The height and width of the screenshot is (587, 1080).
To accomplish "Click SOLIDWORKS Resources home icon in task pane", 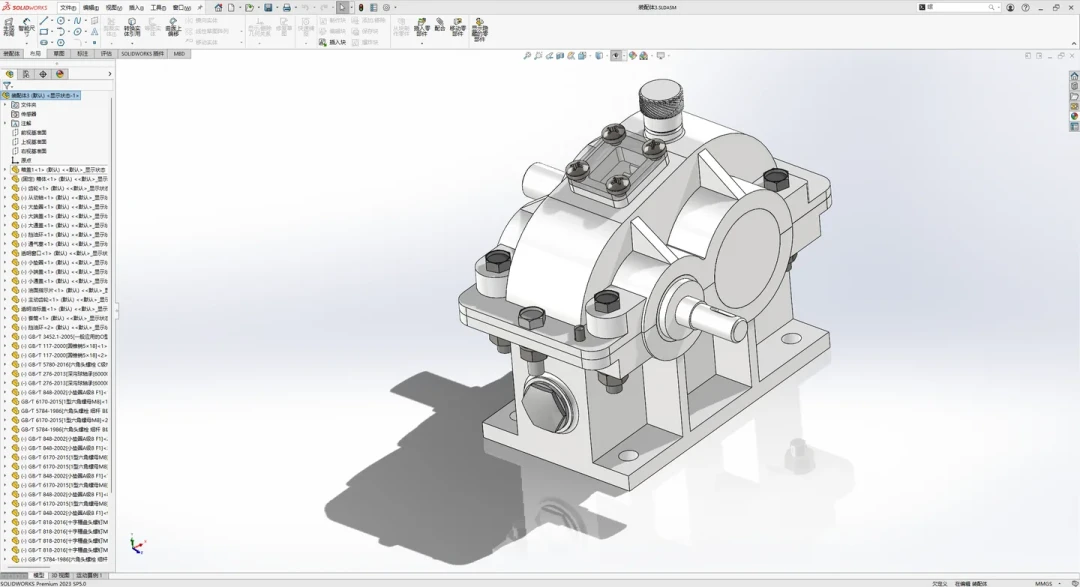I will pos(1074,76).
